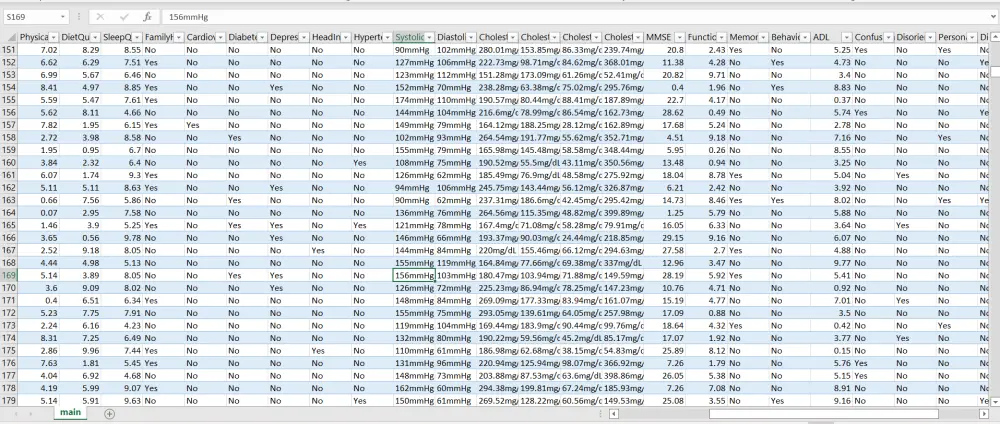
Task: Open the HeadIn column filter dropdown
Action: (x=346, y=37)
